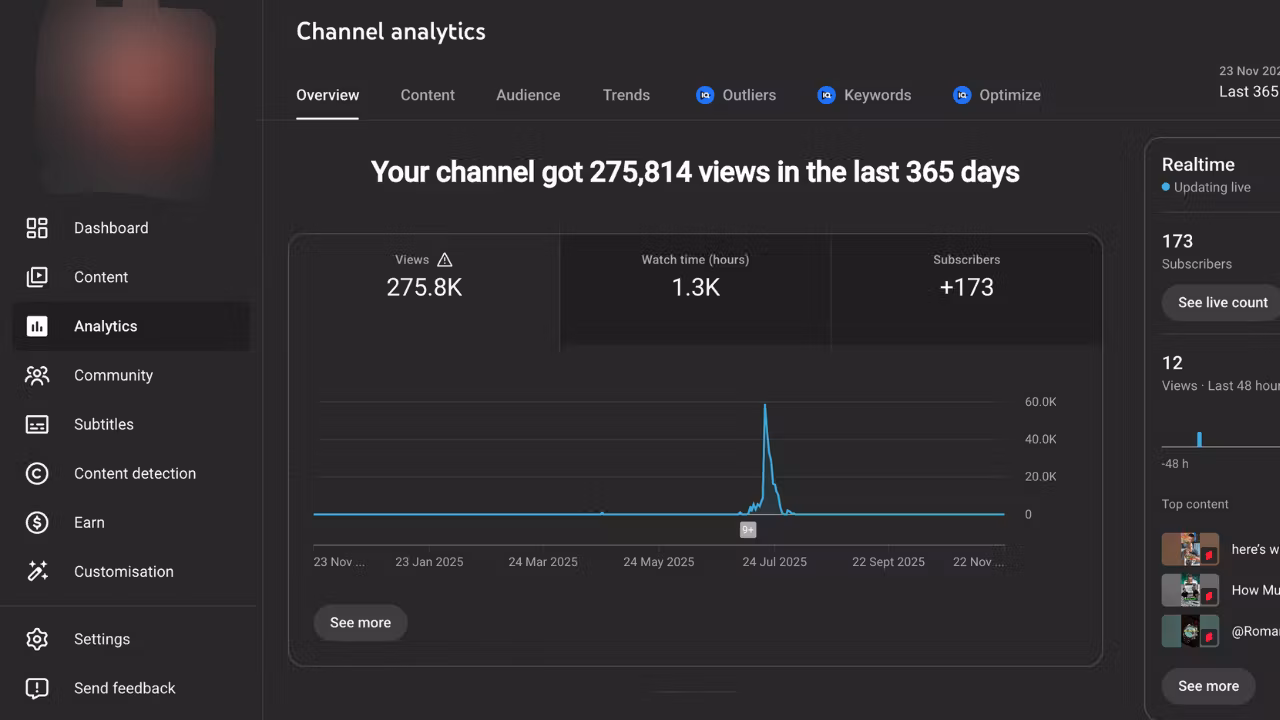Select the Watch time (hours) metric card
Image resolution: width=1280 pixels, height=720 pixels.
pos(695,288)
